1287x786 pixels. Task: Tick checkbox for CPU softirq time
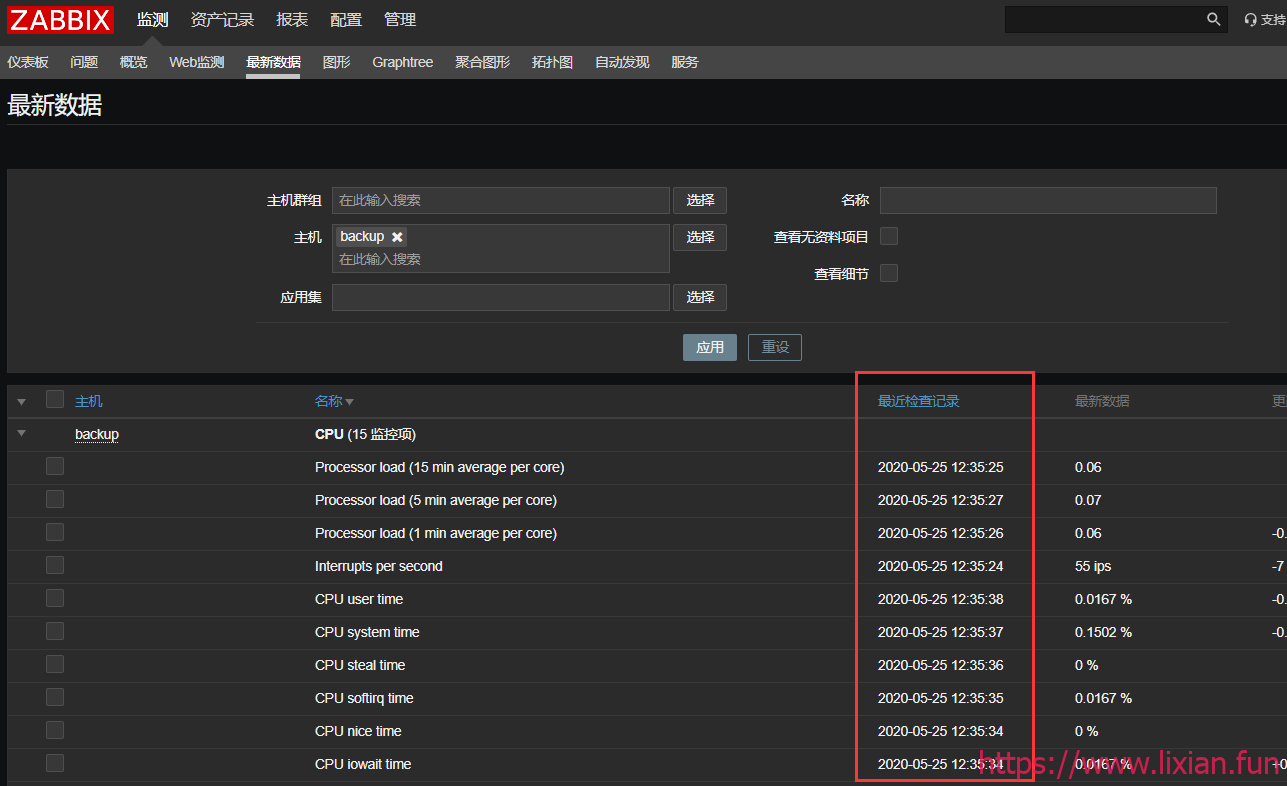[x=55, y=697]
